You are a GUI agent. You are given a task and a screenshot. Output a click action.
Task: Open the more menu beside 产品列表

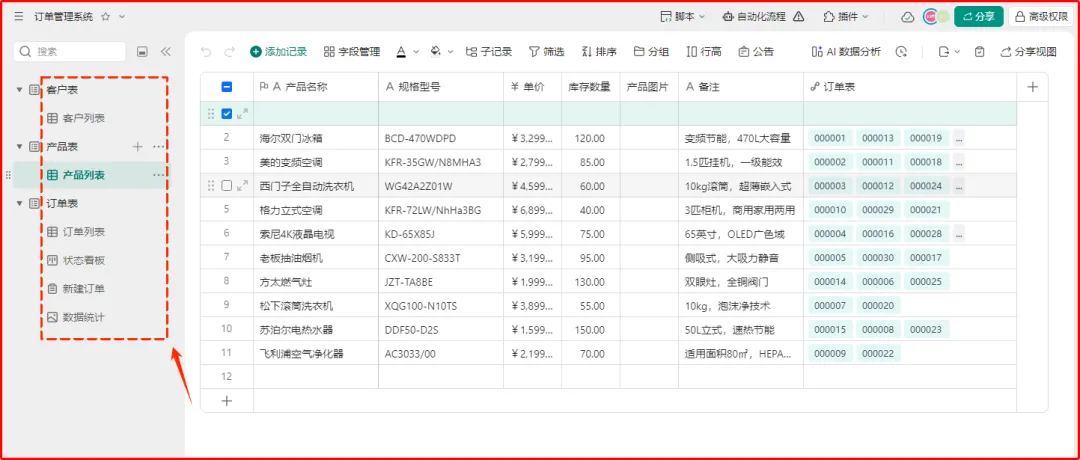coord(159,175)
